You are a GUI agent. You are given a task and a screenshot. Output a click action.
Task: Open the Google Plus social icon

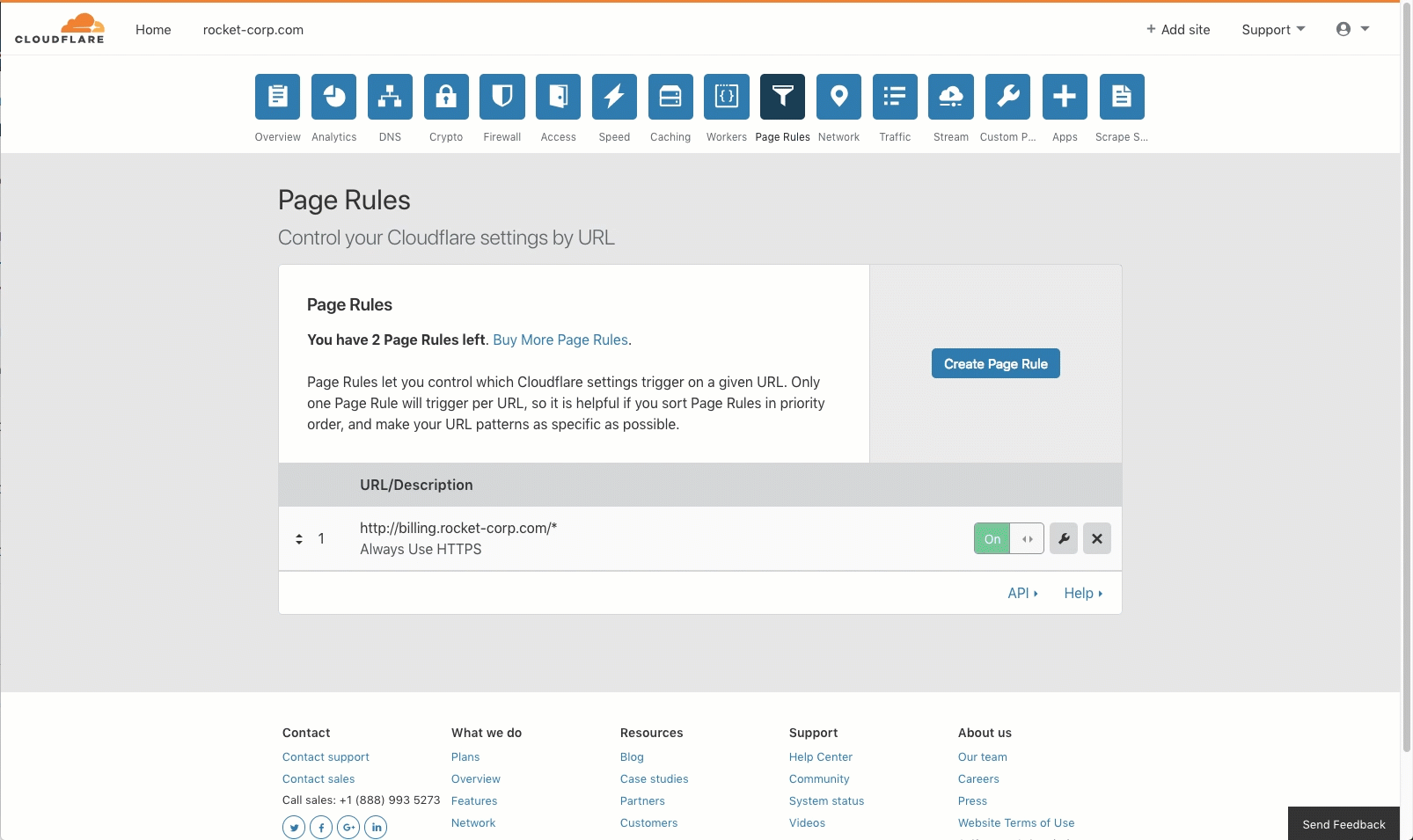click(x=348, y=827)
